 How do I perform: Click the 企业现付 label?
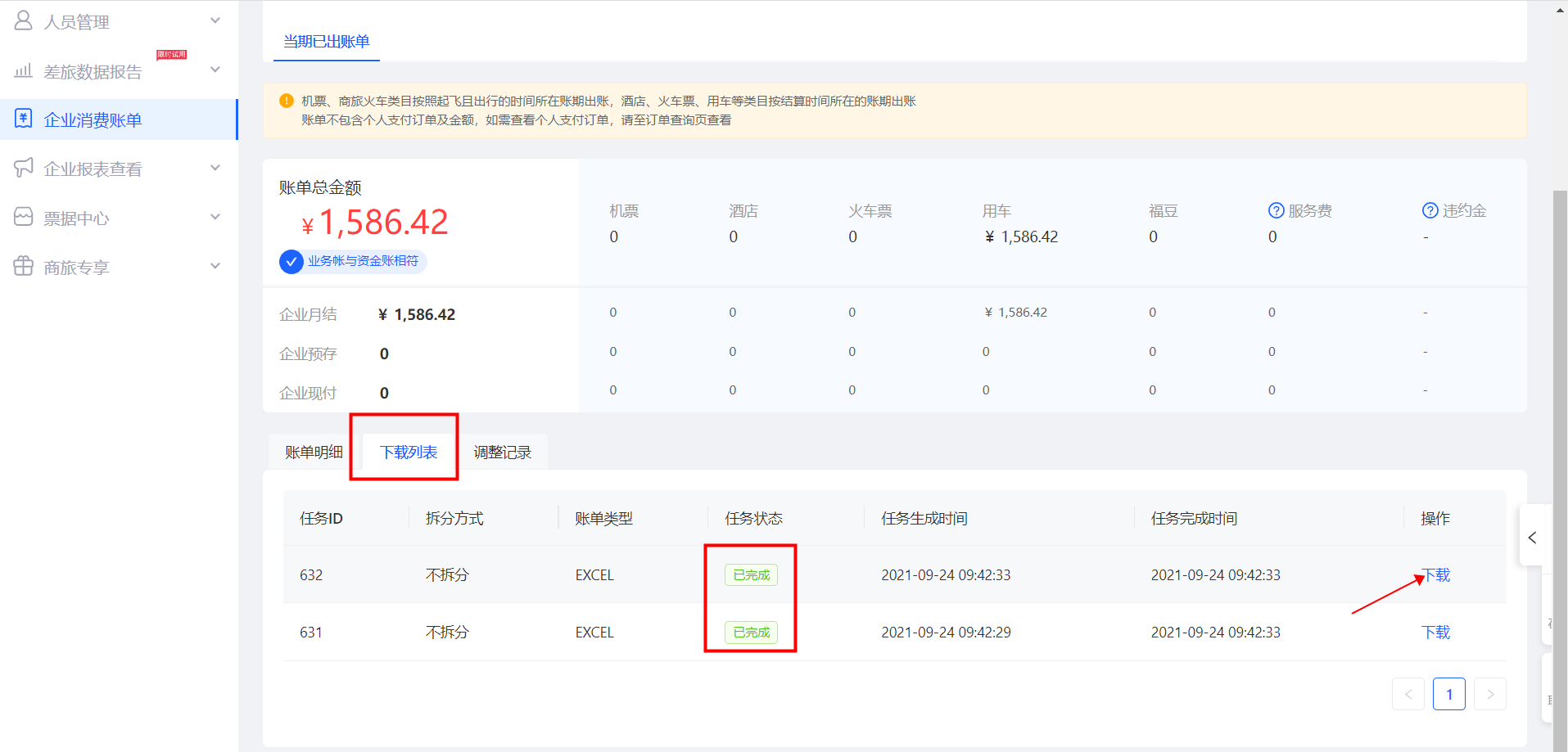tap(308, 393)
